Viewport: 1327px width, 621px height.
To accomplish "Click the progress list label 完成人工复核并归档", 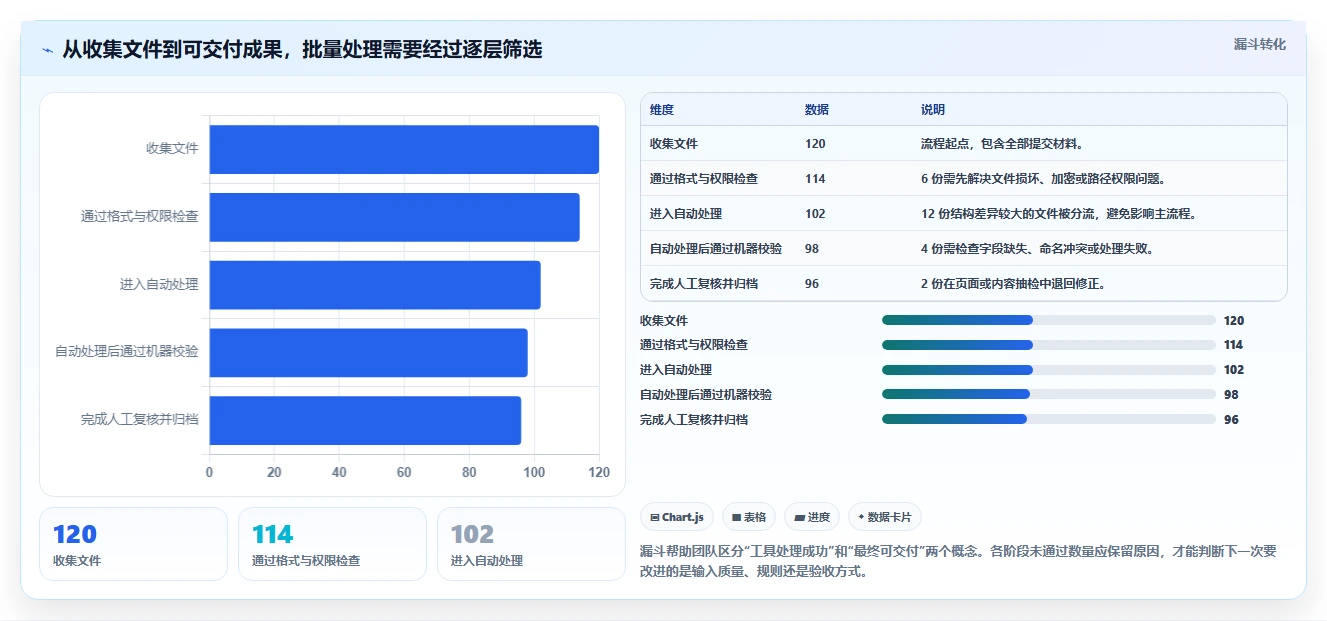I will [x=694, y=420].
